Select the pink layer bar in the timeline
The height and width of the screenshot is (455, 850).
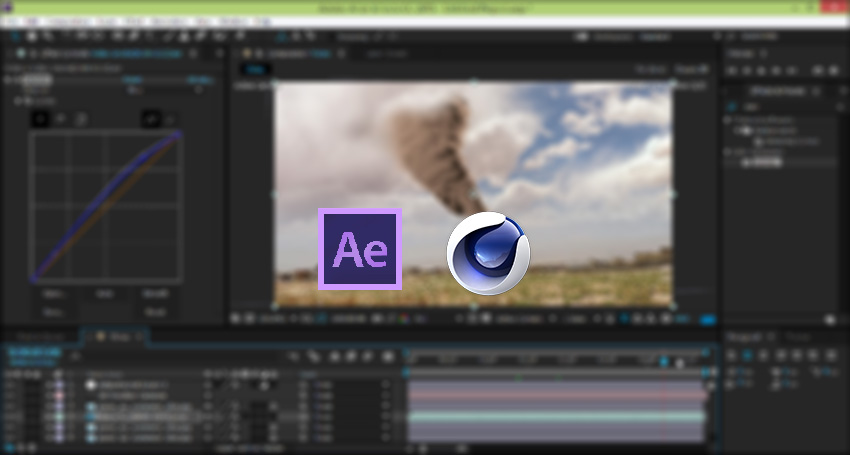pos(557,395)
